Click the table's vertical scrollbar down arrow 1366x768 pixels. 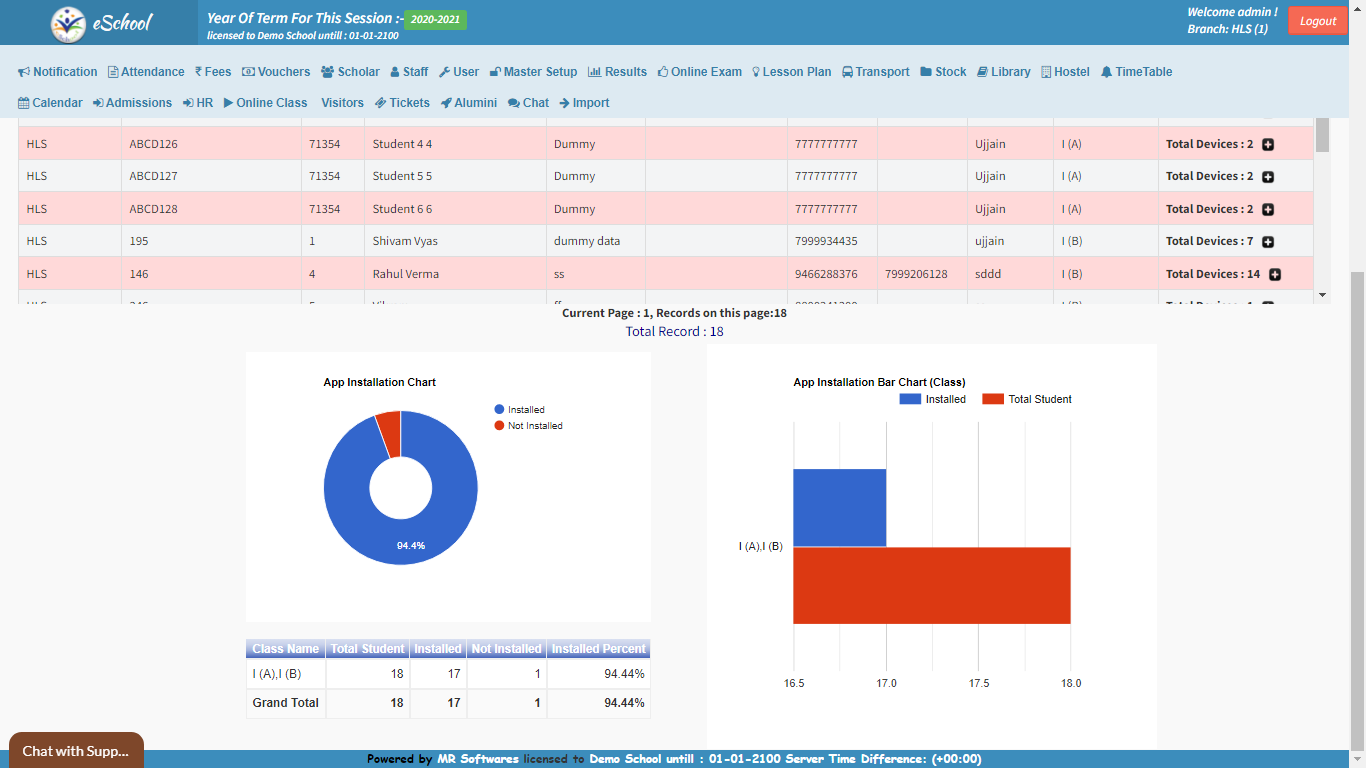click(1322, 296)
